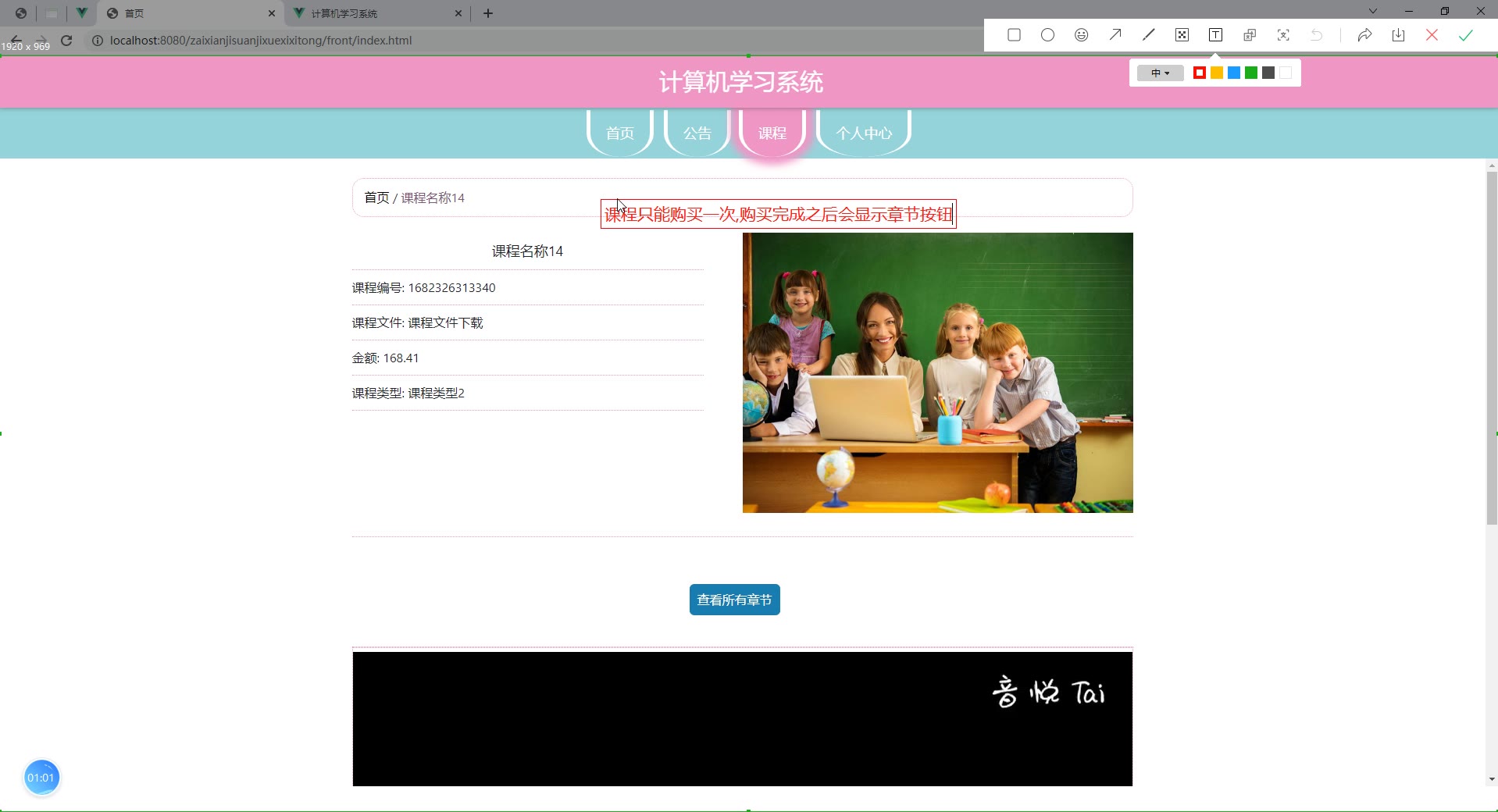
Task: Go to 首页 navigation tab
Action: [x=620, y=133]
